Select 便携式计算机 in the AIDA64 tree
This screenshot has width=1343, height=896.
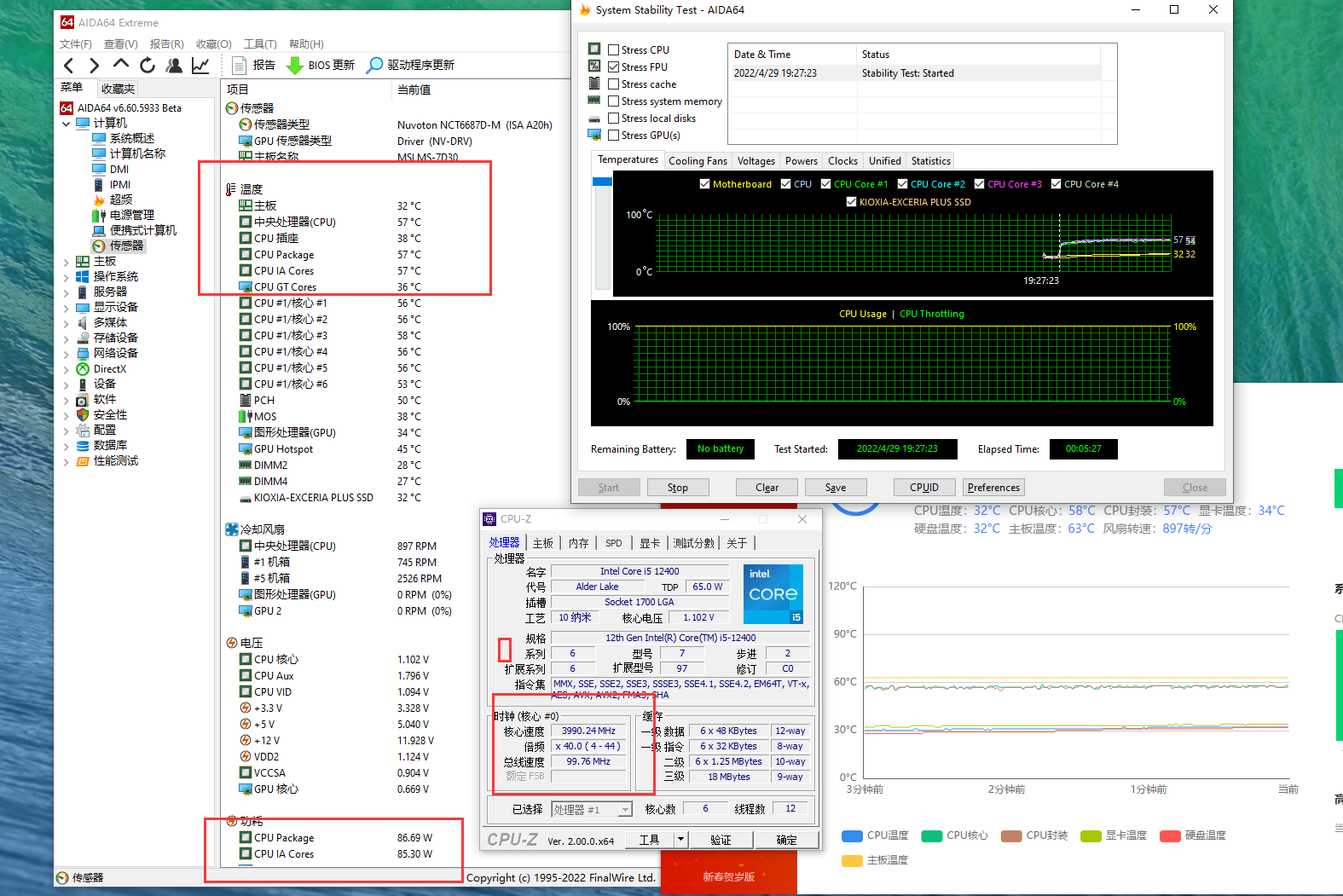pyautogui.click(x=142, y=230)
